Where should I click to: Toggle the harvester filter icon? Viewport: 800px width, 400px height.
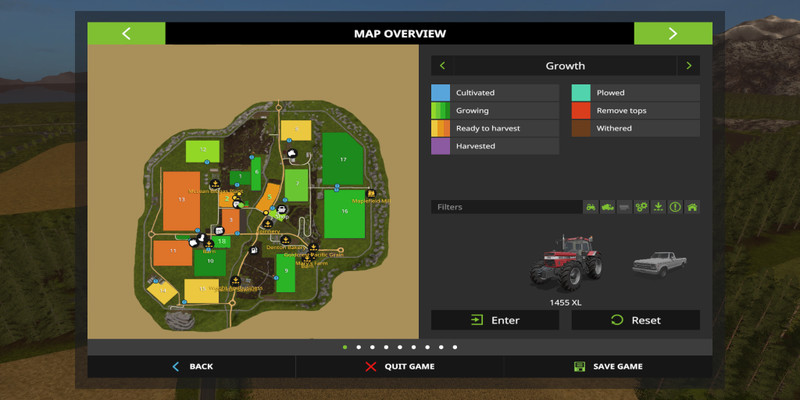[608, 207]
